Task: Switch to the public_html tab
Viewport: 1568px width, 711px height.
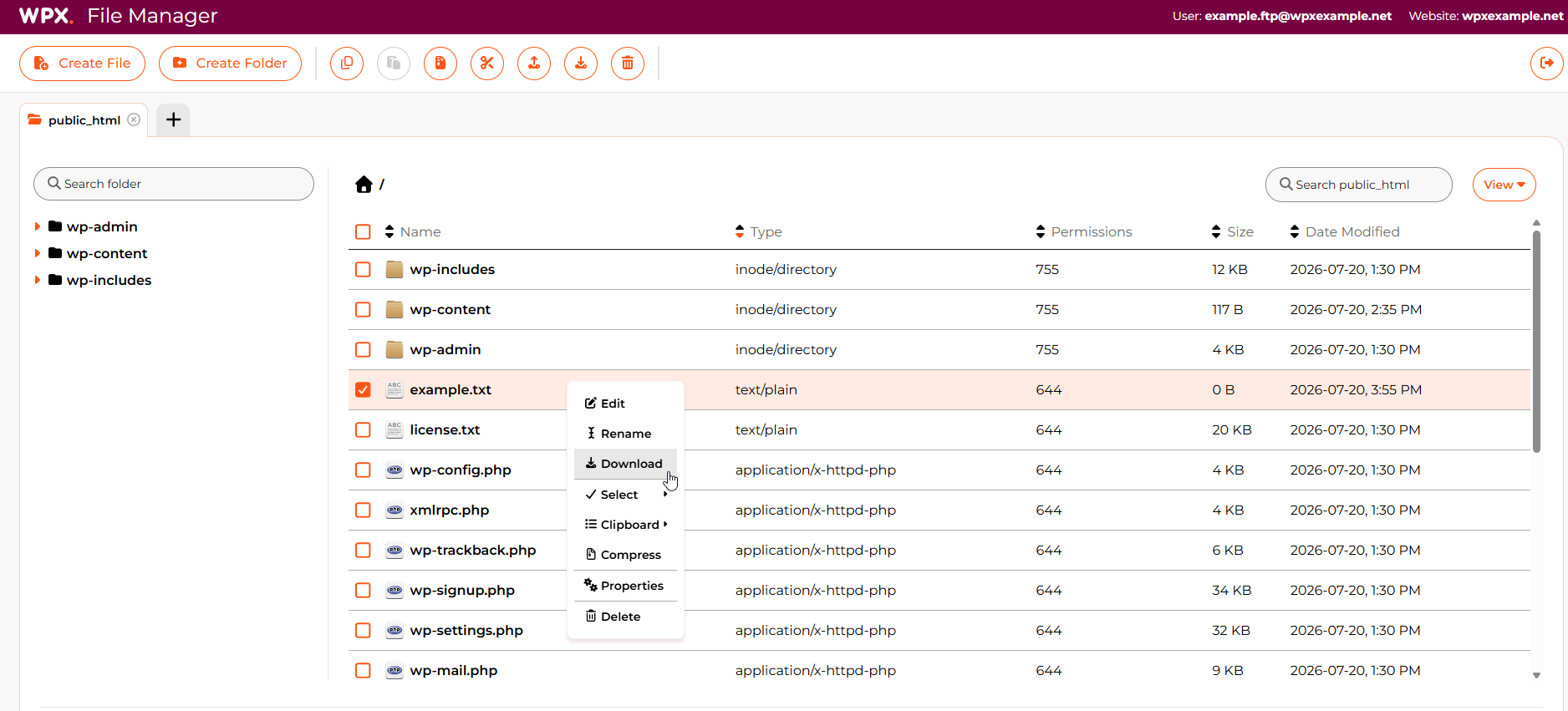Action: (x=84, y=120)
